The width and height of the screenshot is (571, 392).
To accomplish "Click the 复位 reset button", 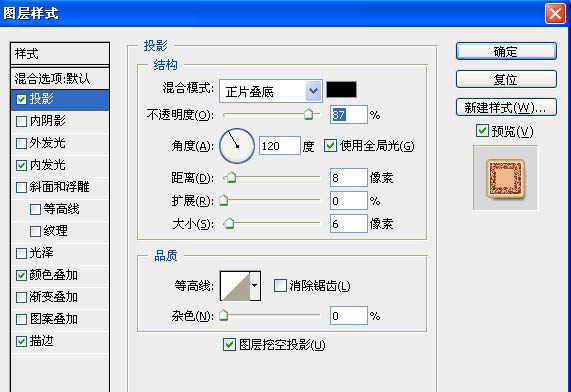I will click(x=506, y=79).
